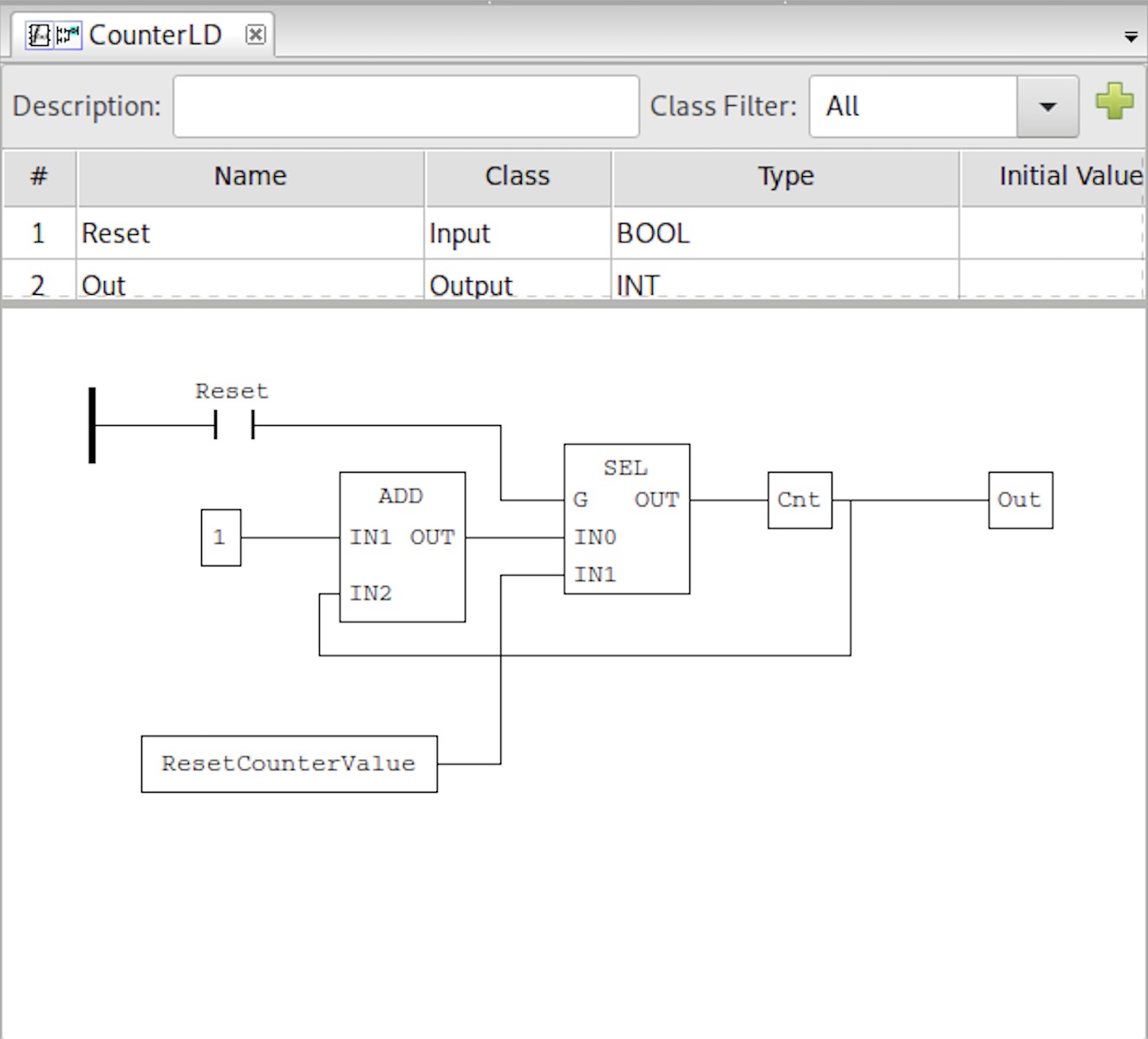Switch to the CounterLD tab

tap(143, 35)
